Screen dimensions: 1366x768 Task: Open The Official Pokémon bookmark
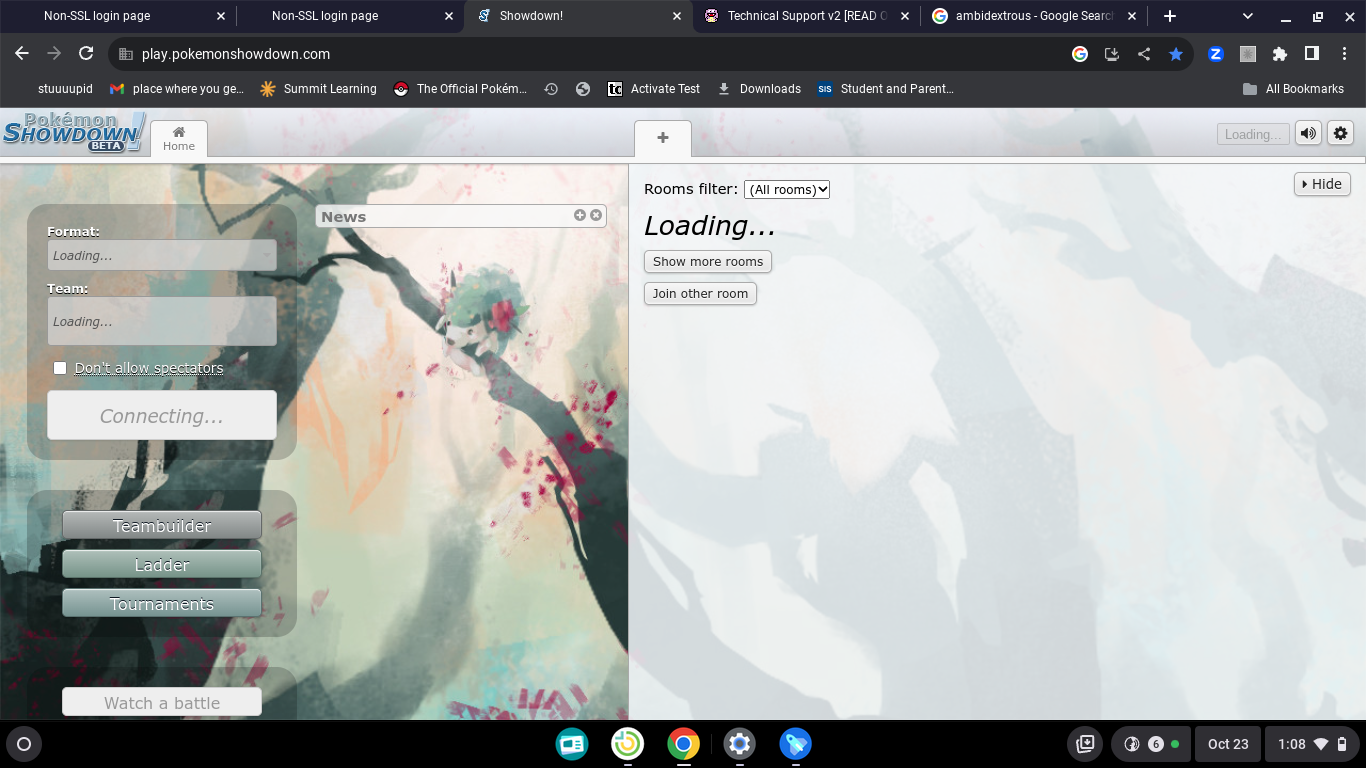point(460,89)
